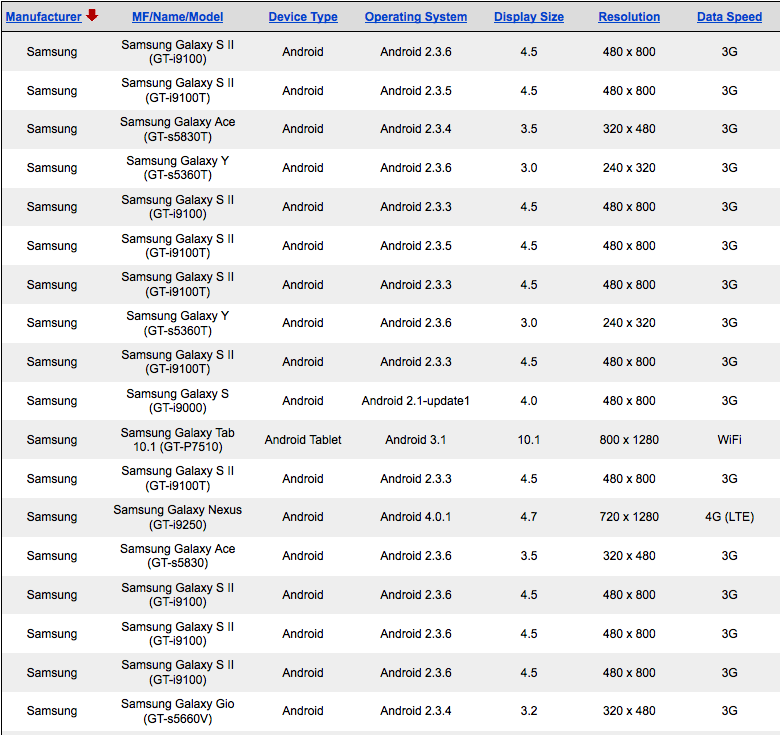Select the '3.2' display size cell
Image resolution: width=780 pixels, height=735 pixels.
pyautogui.click(x=529, y=711)
